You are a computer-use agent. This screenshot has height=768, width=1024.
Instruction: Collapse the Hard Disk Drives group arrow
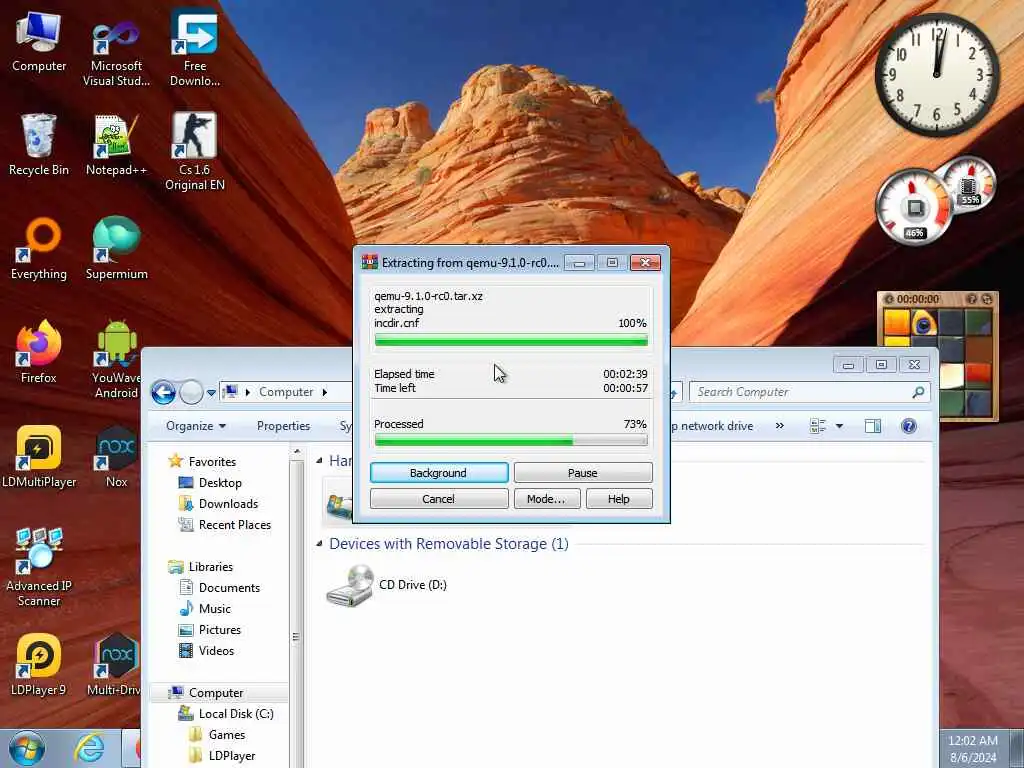[319, 460]
